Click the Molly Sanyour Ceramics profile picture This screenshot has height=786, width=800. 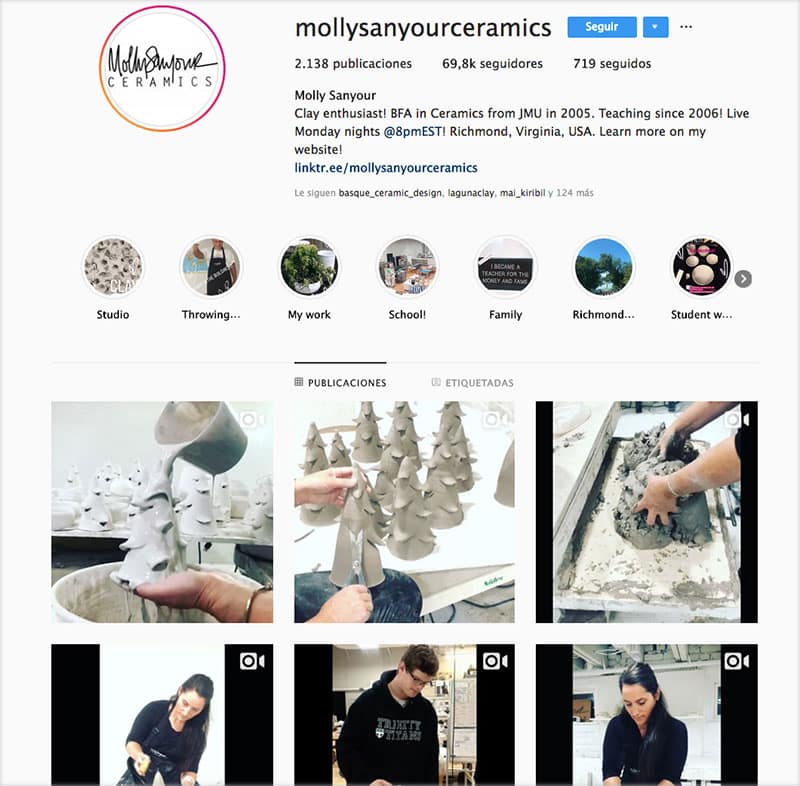click(162, 69)
